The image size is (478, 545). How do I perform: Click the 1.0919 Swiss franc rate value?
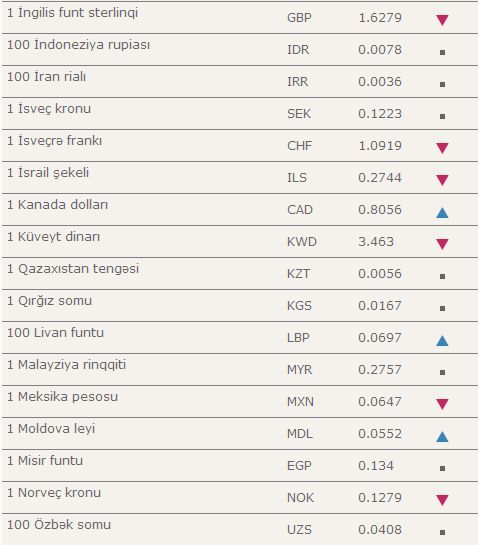[x=380, y=146]
